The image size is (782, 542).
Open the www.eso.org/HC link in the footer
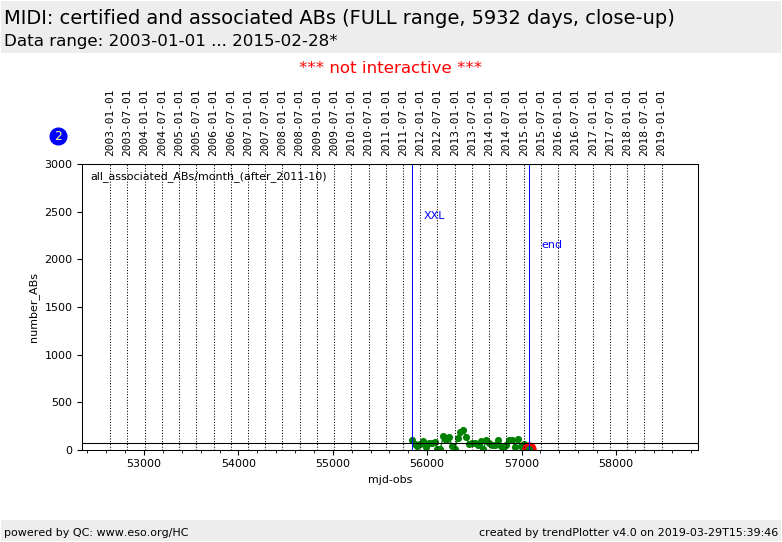(x=139, y=532)
